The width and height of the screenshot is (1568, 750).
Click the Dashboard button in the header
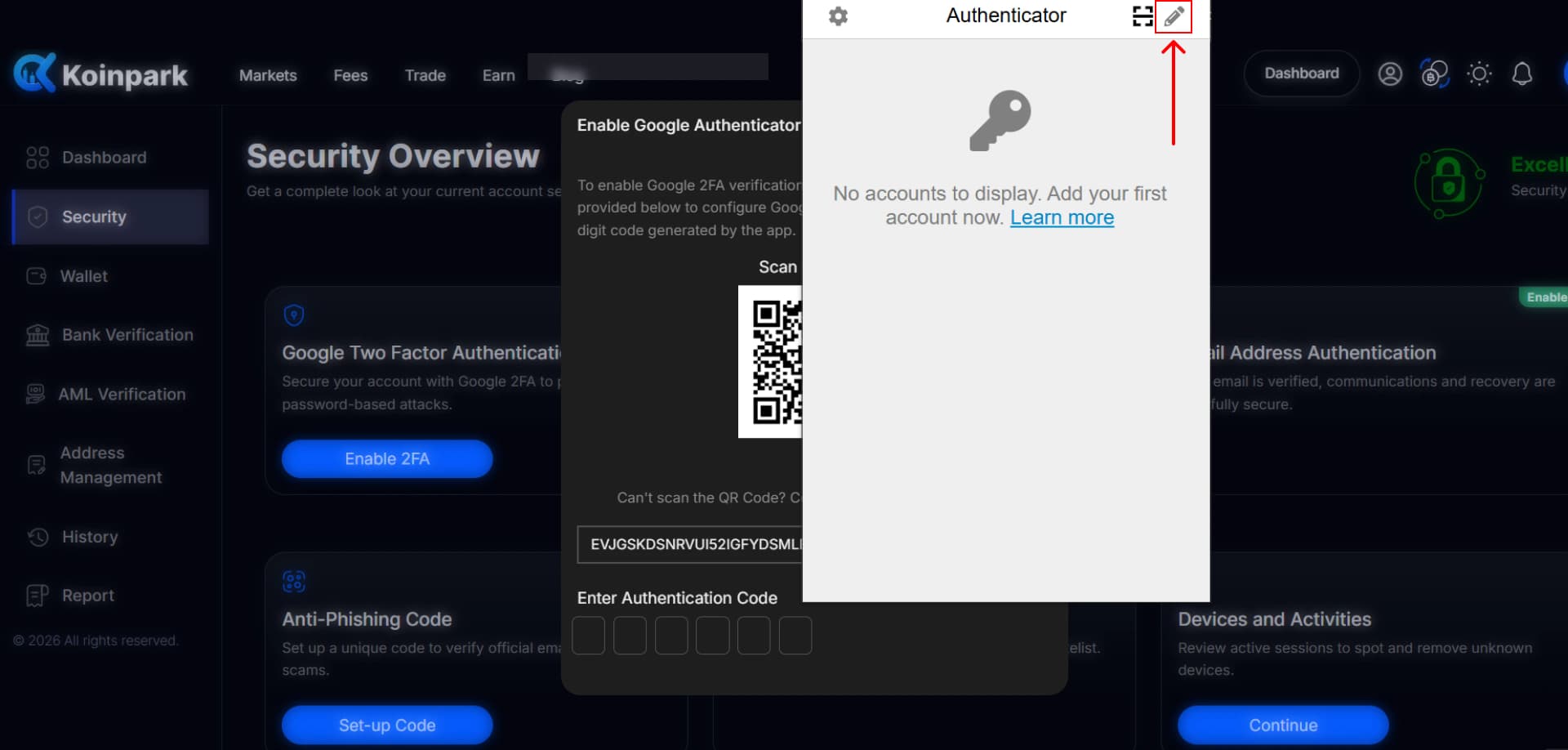coord(1302,74)
